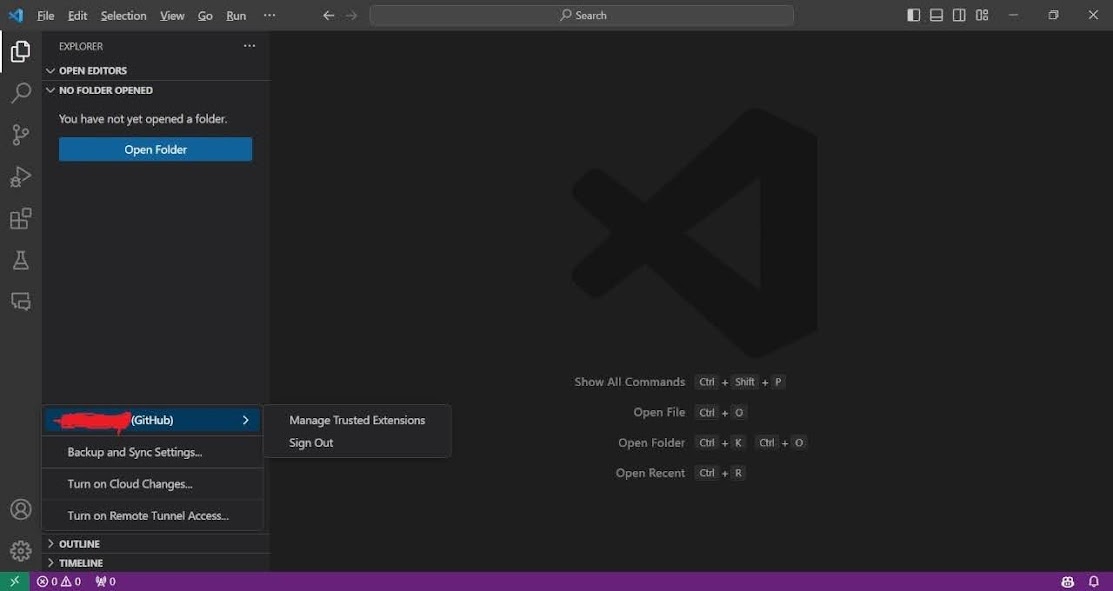This screenshot has height=591, width=1113.
Task: Open the Chat view icon in activity bar
Action: coord(21,302)
